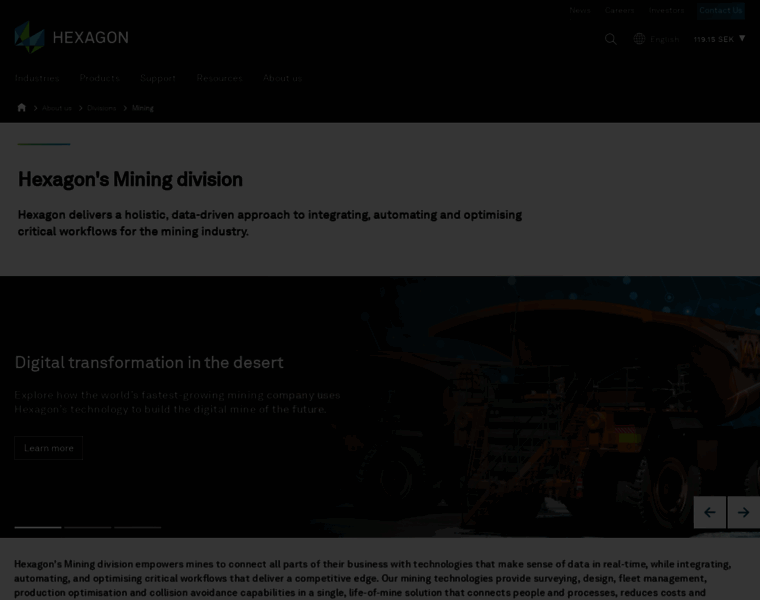Image resolution: width=760 pixels, height=600 pixels.
Task: Open the Investors link
Action: (666, 10)
